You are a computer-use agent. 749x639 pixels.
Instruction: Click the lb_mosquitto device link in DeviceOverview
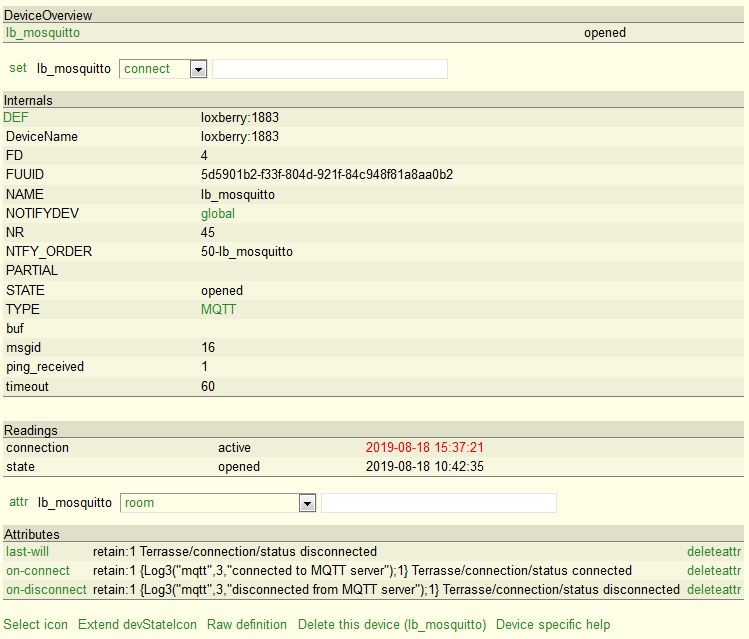42,32
